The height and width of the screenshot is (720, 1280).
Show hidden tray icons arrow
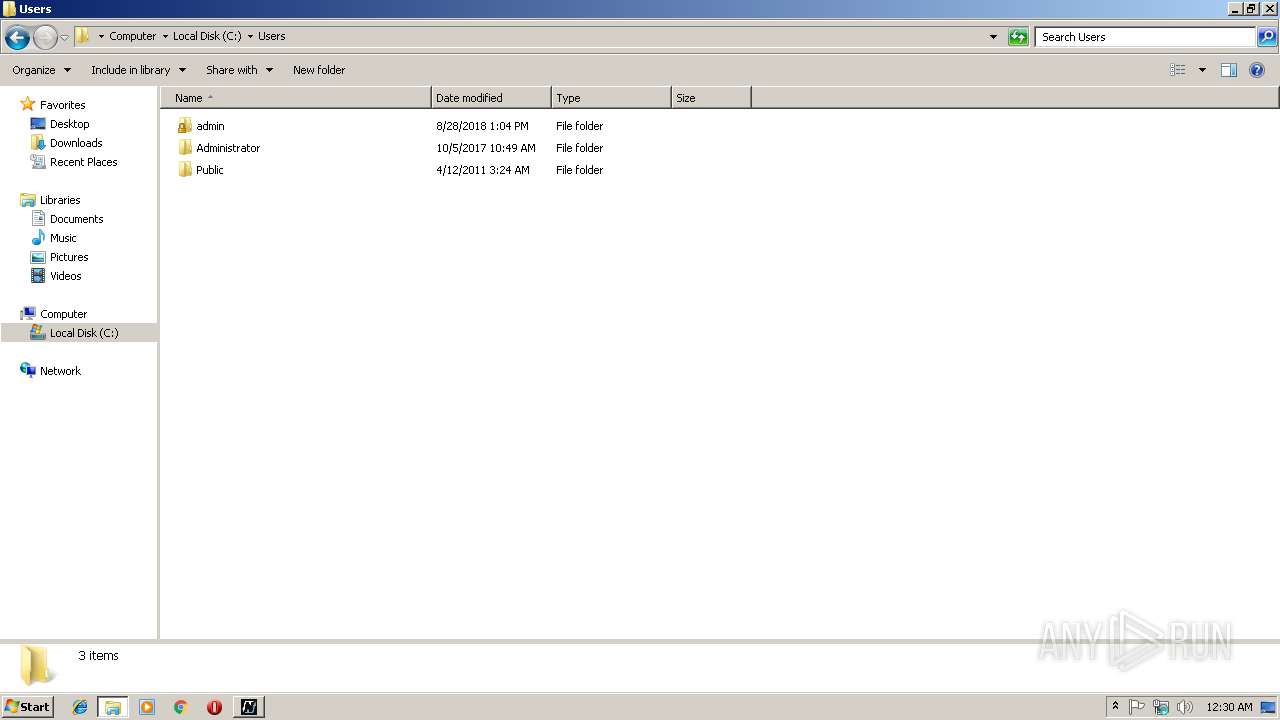click(x=1115, y=707)
